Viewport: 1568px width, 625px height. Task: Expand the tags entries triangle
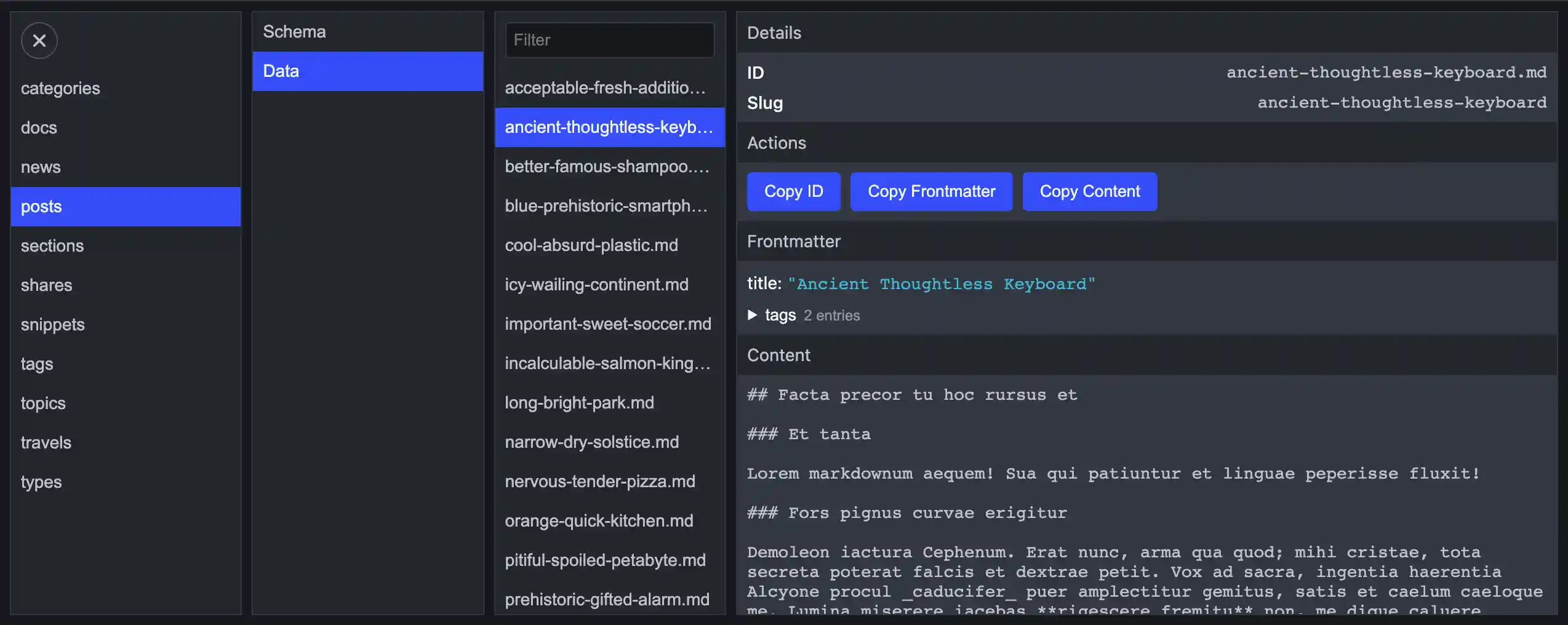click(x=752, y=315)
